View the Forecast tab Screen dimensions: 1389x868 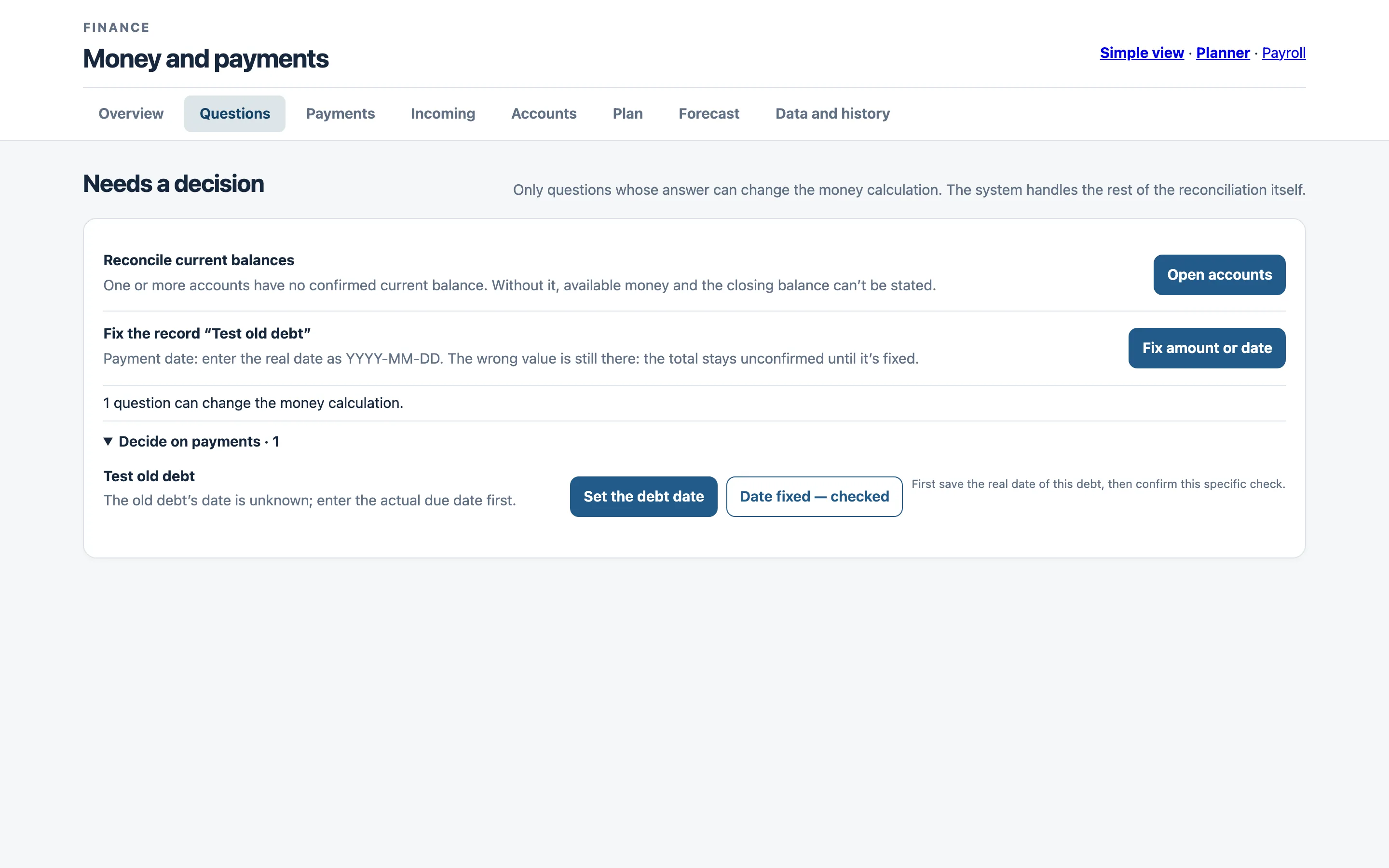[x=709, y=114]
